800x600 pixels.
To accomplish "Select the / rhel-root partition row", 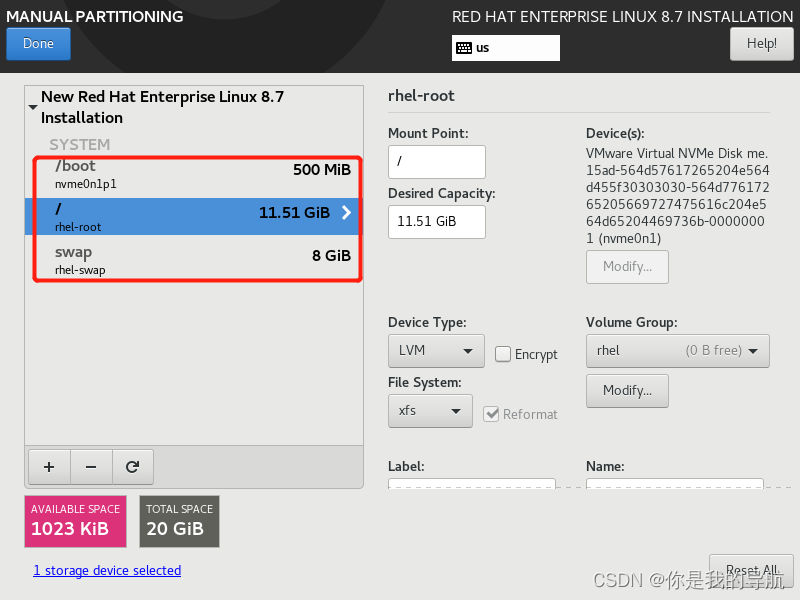I will pyautogui.click(x=194, y=217).
